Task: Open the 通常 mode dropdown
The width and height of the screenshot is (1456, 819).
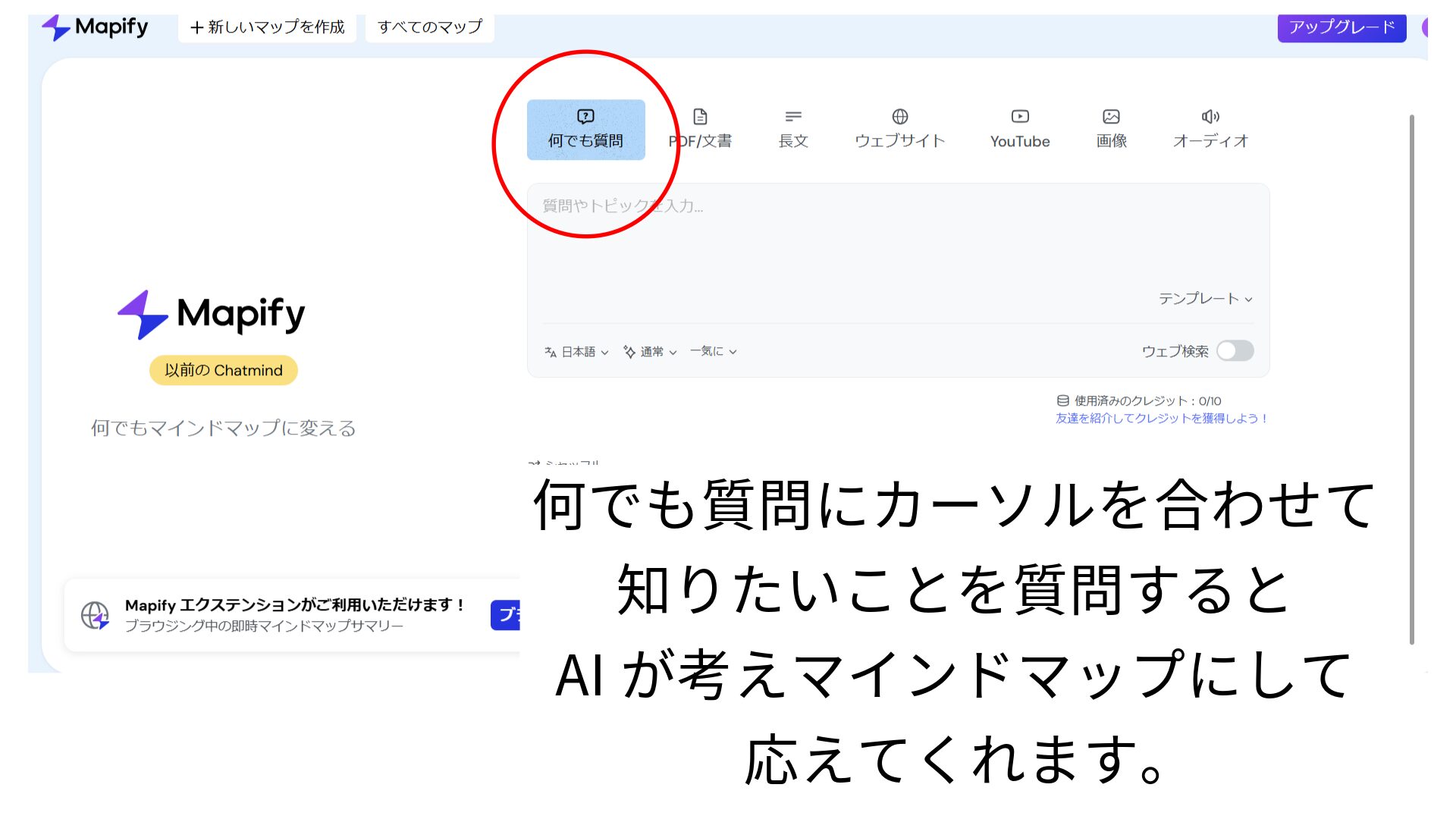Action: coord(651,351)
